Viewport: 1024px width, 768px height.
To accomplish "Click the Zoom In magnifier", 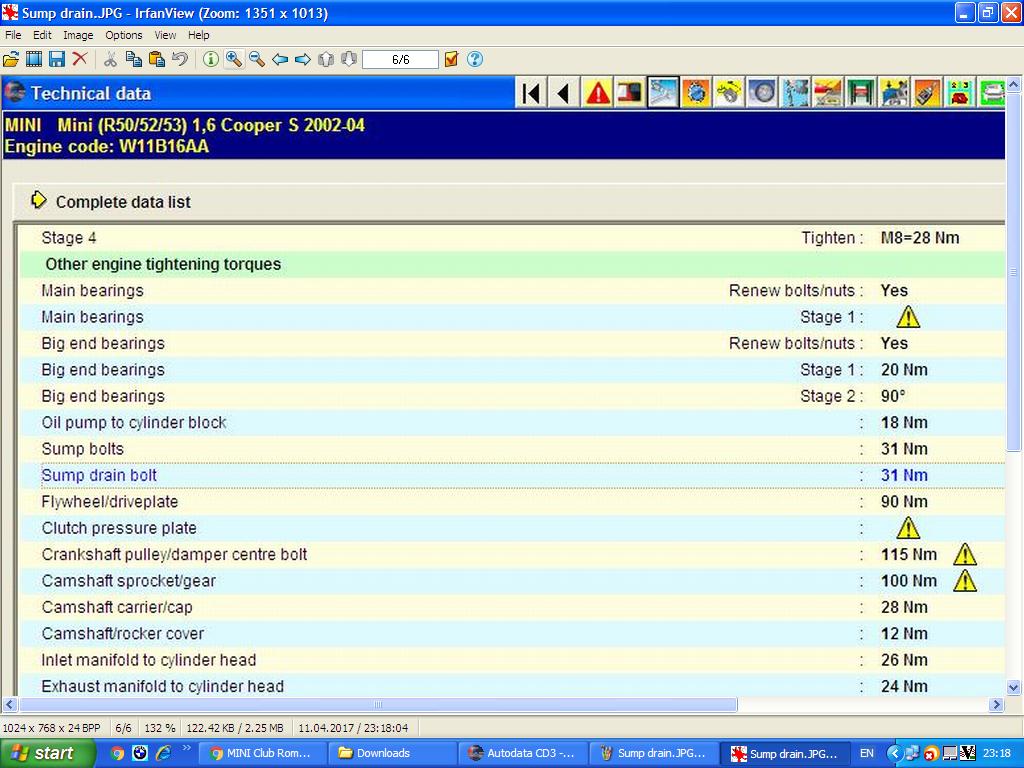I will (234, 59).
